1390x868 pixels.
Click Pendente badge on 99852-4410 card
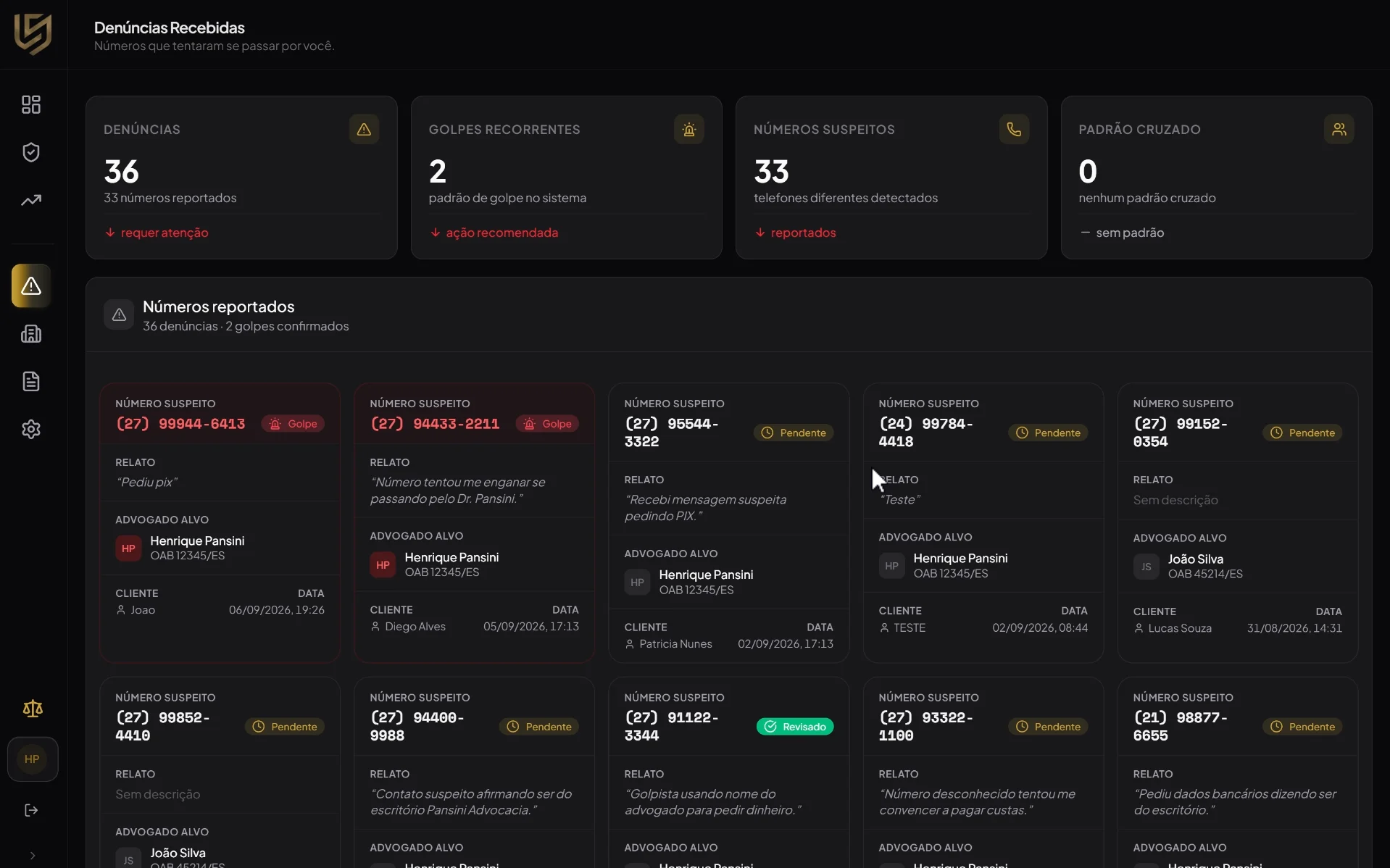(x=286, y=727)
